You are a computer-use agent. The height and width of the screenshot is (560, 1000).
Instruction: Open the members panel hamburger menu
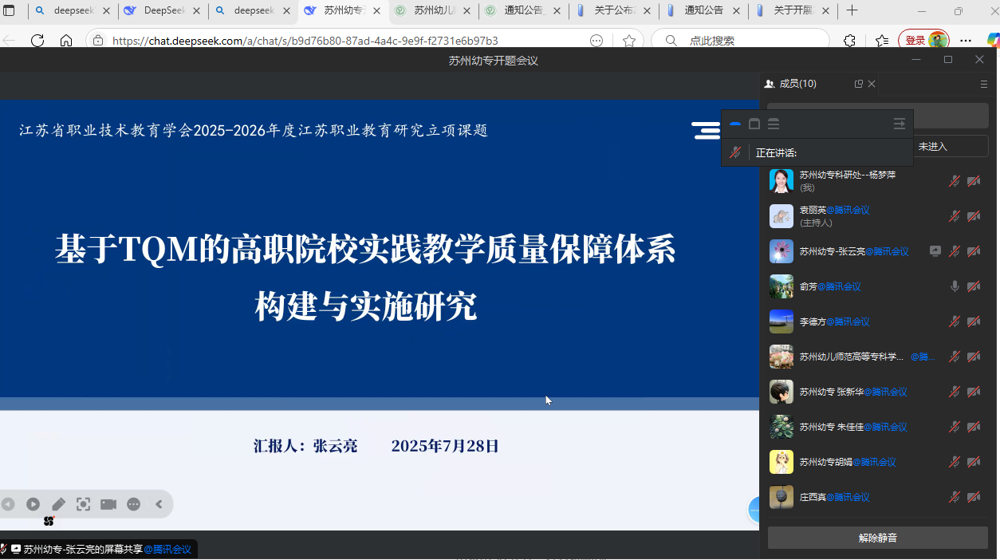pos(984,84)
